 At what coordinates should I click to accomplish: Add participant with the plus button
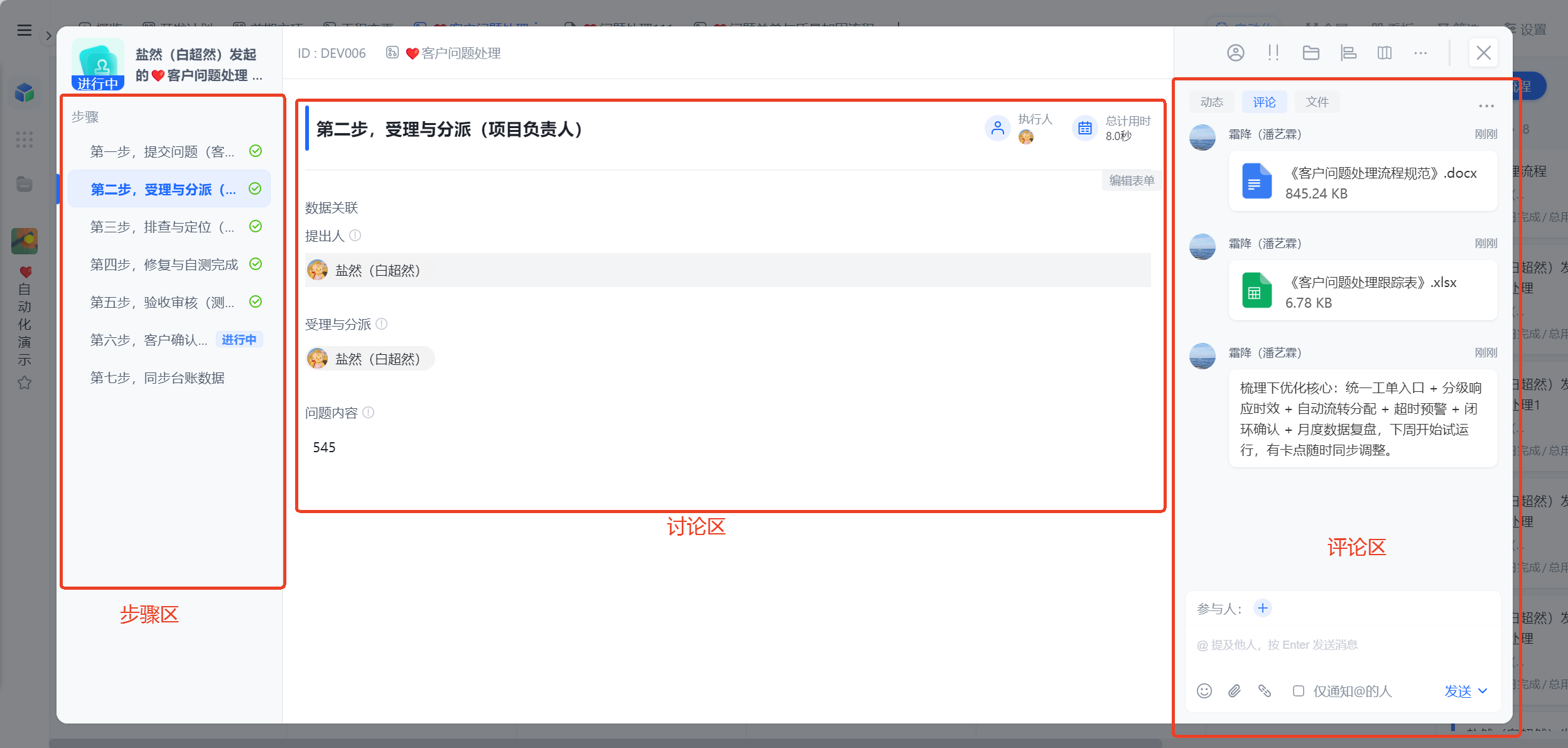pyautogui.click(x=1263, y=608)
